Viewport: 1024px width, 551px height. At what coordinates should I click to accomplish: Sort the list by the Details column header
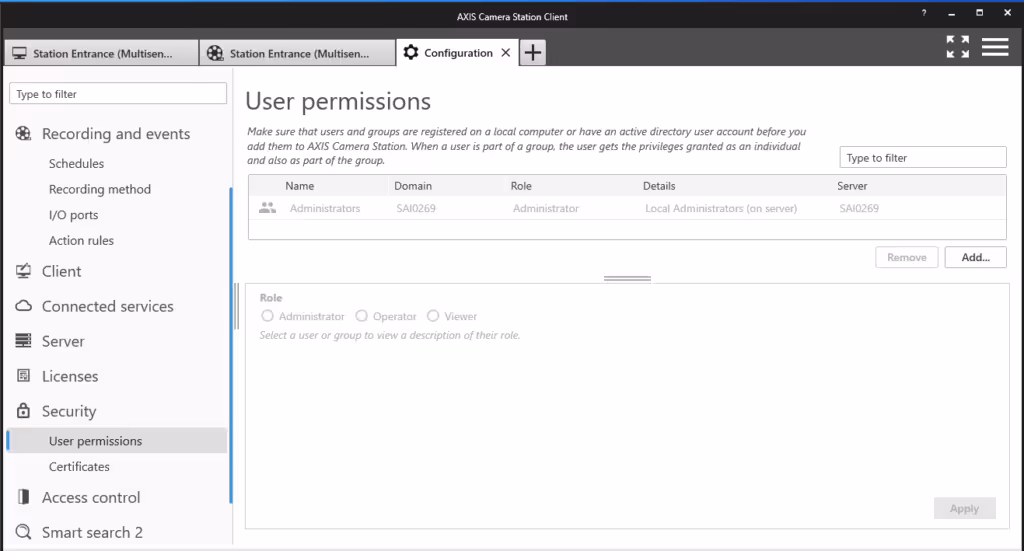(659, 186)
